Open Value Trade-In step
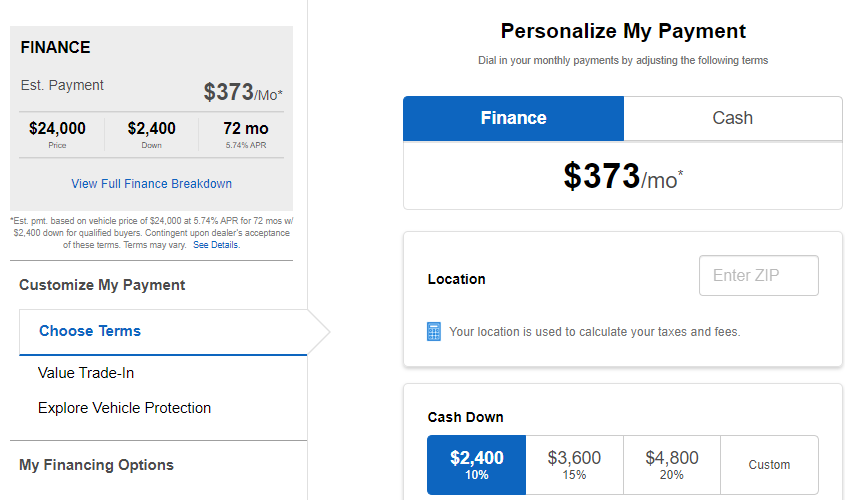 (x=86, y=373)
